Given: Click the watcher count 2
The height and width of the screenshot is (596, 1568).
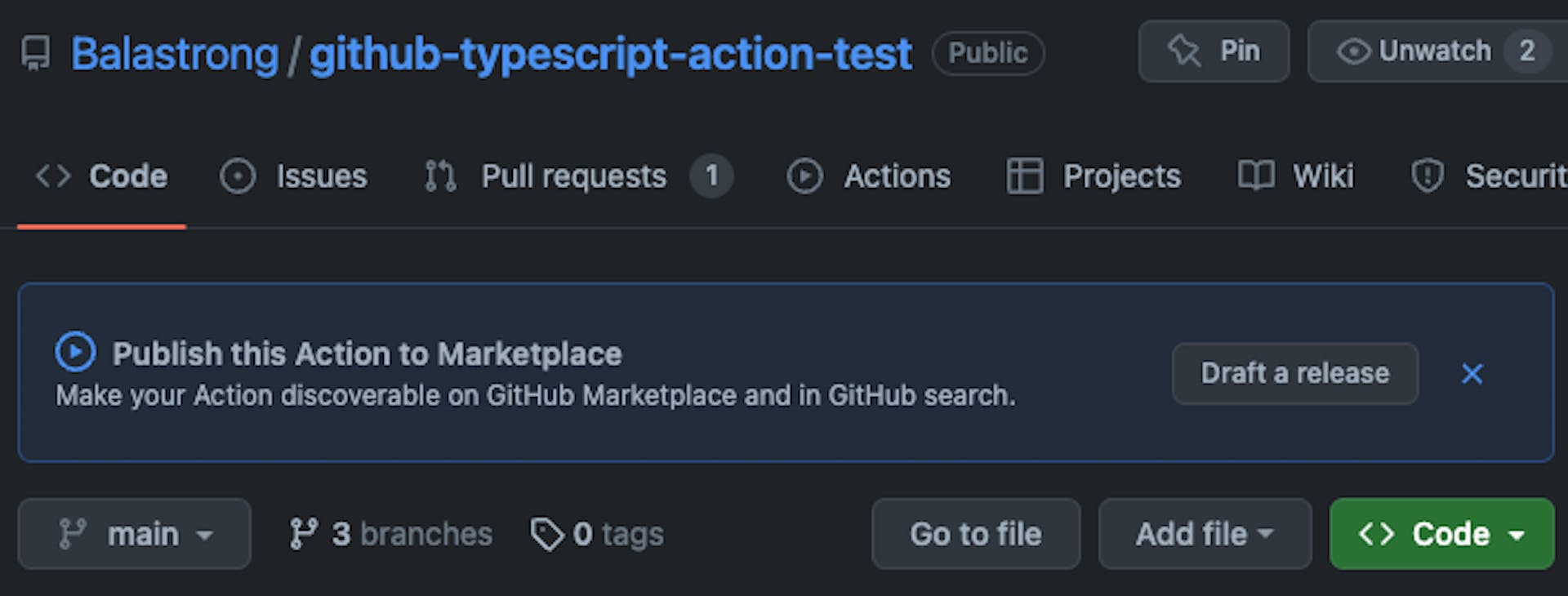Looking at the screenshot, I should 1527,51.
